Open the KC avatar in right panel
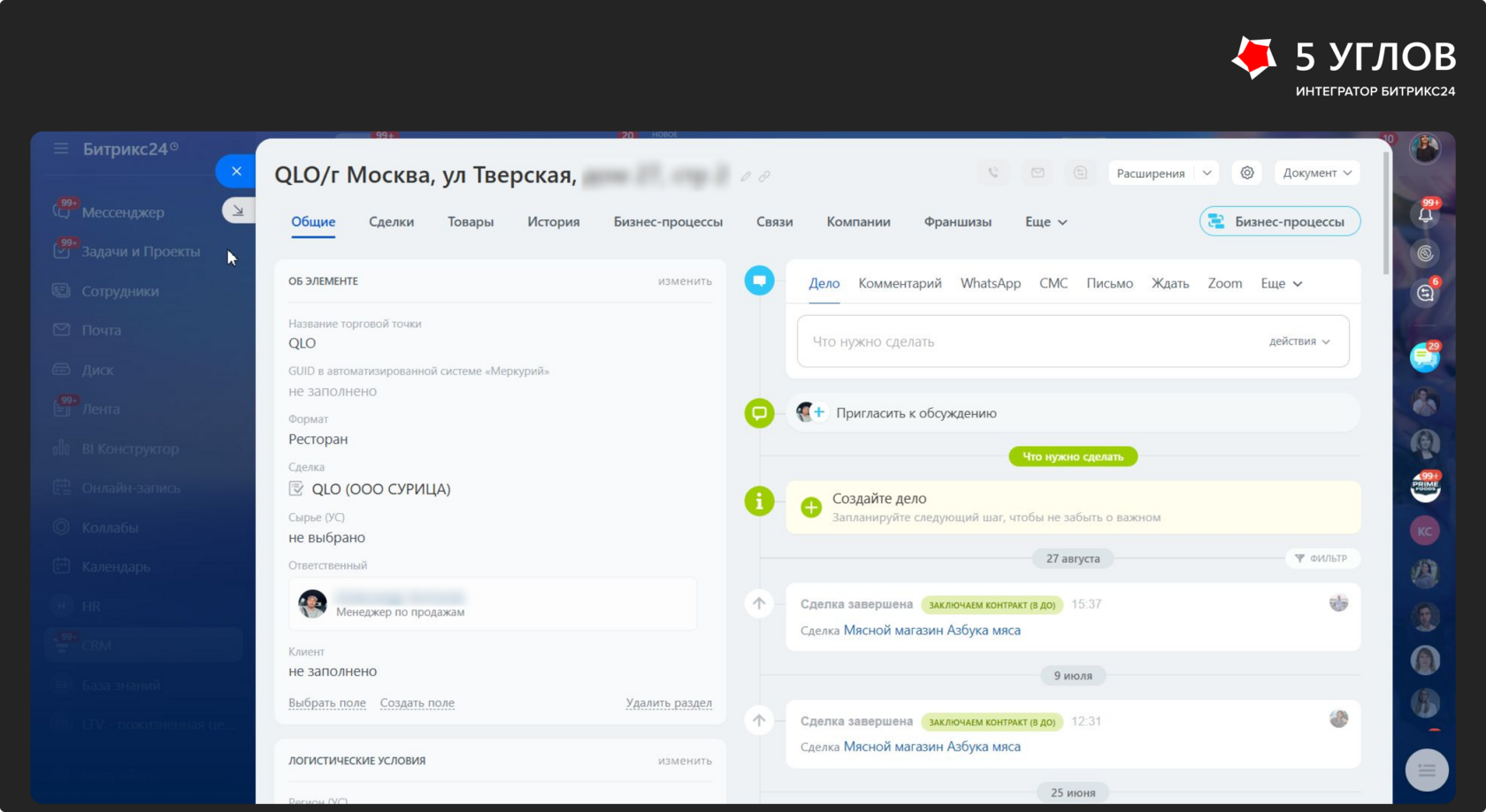Viewport: 1486px width, 812px height. point(1425,531)
